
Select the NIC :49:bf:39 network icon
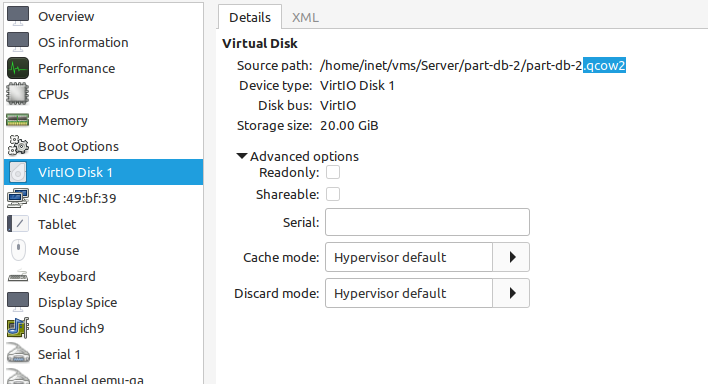18,198
